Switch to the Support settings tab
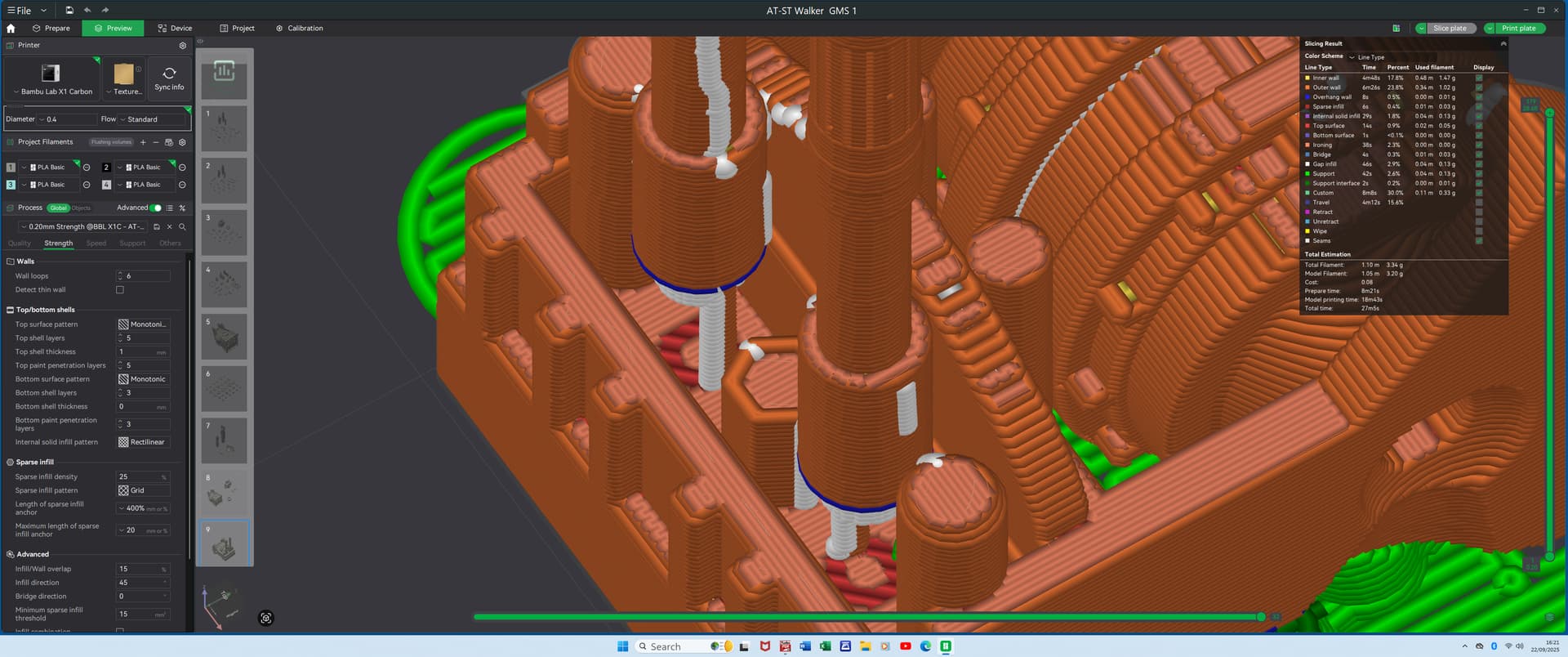 pos(132,244)
